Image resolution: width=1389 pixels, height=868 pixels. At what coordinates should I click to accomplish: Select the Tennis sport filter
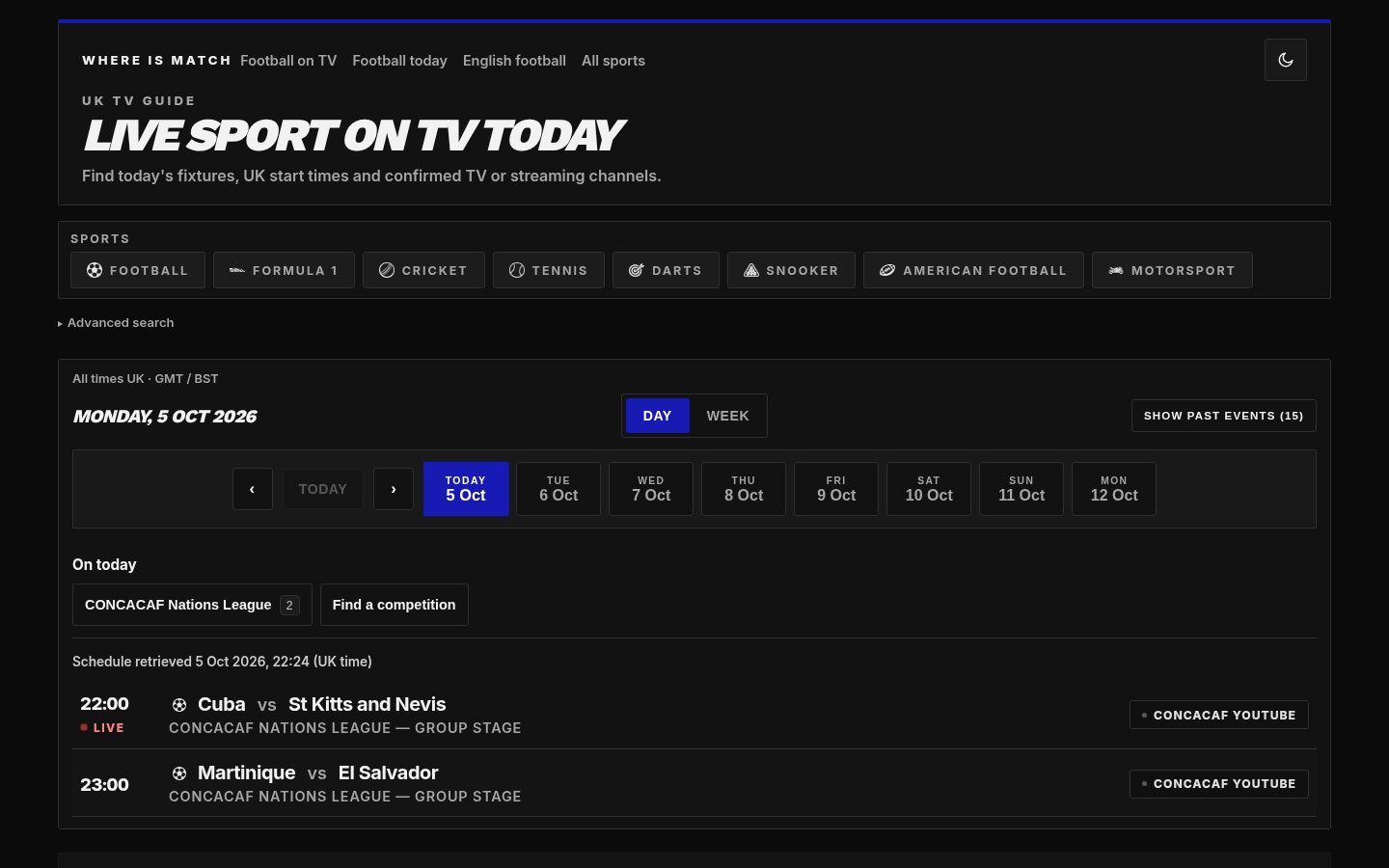(x=548, y=270)
